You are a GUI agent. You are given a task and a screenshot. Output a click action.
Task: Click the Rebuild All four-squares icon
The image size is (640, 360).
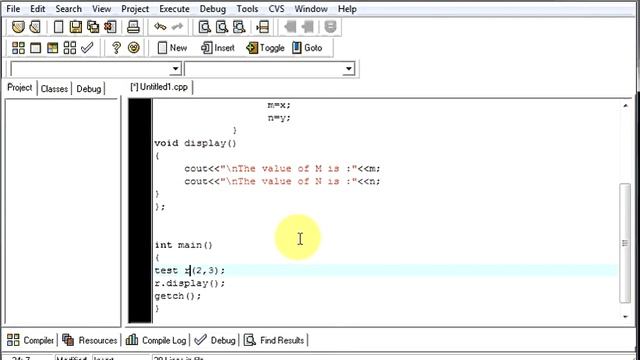[x=70, y=48]
